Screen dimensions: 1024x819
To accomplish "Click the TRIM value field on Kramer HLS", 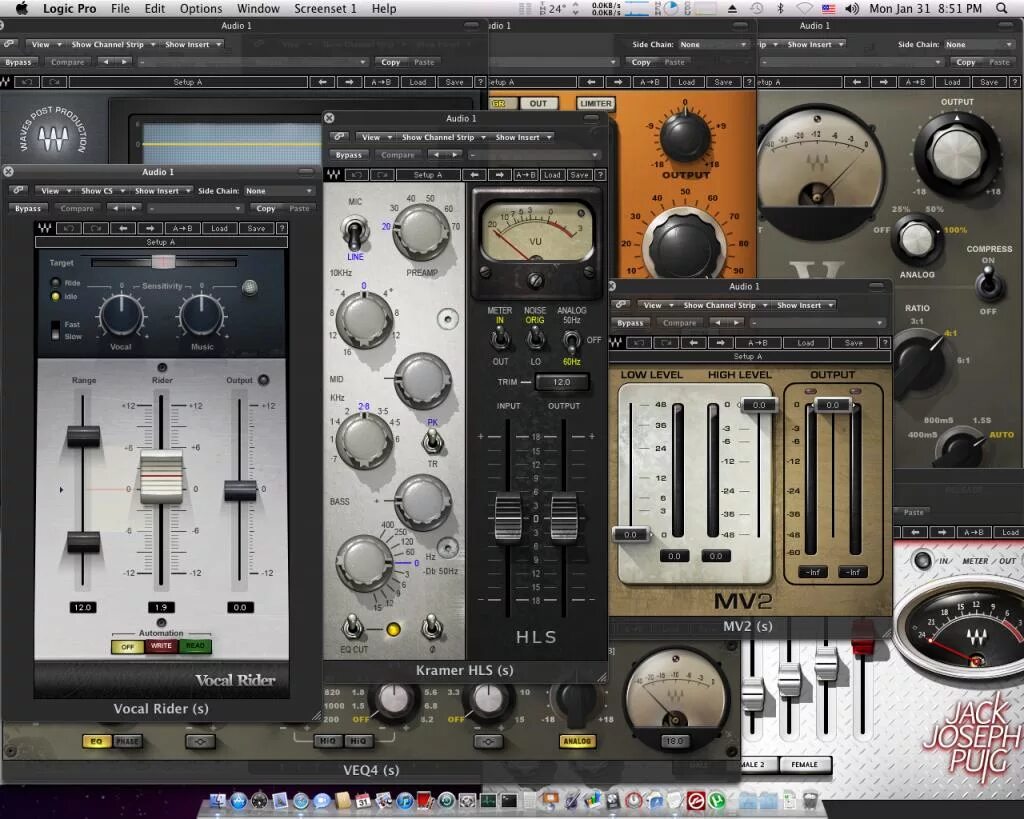I will (x=562, y=382).
